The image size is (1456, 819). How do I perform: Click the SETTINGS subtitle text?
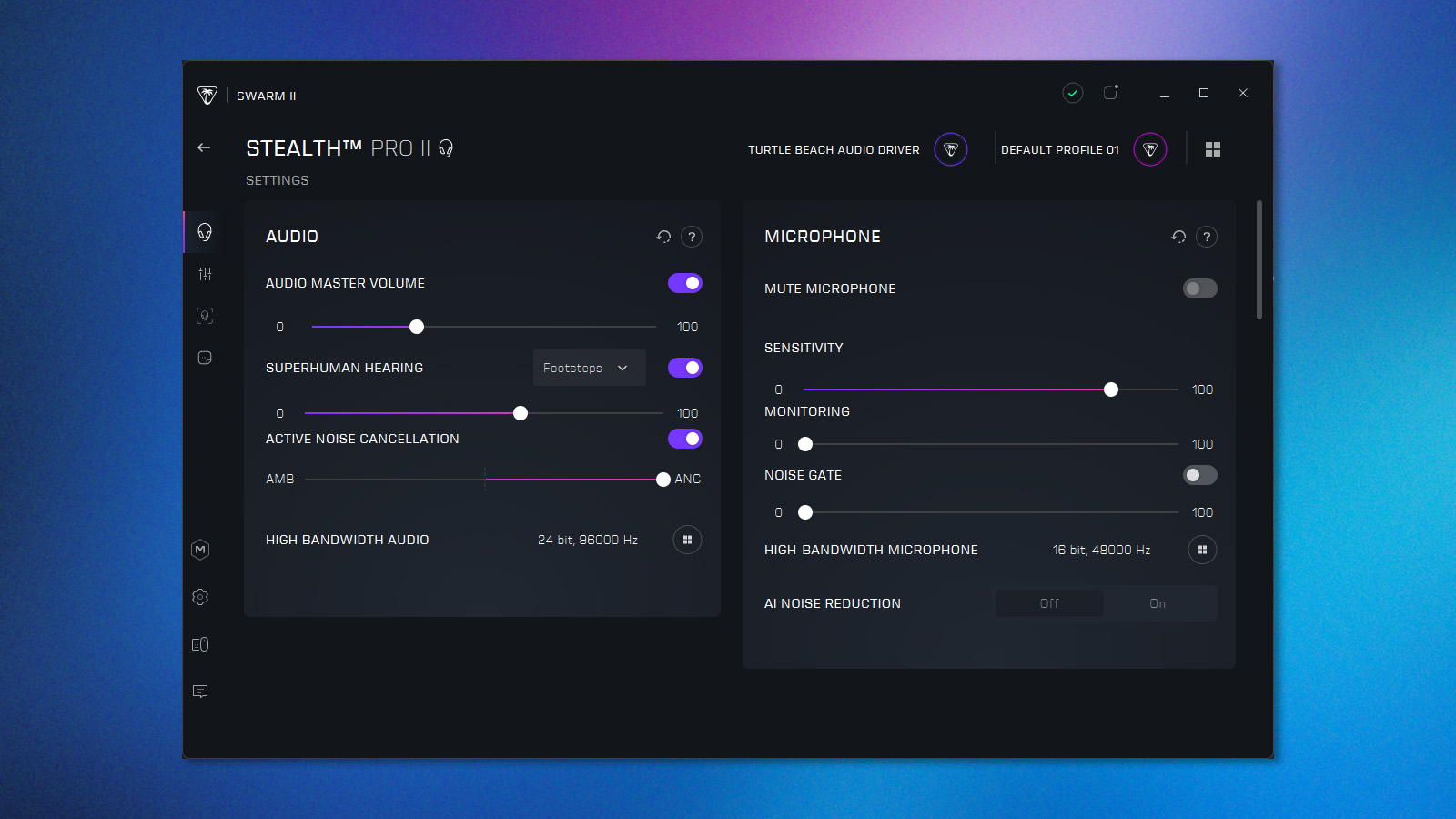278,180
